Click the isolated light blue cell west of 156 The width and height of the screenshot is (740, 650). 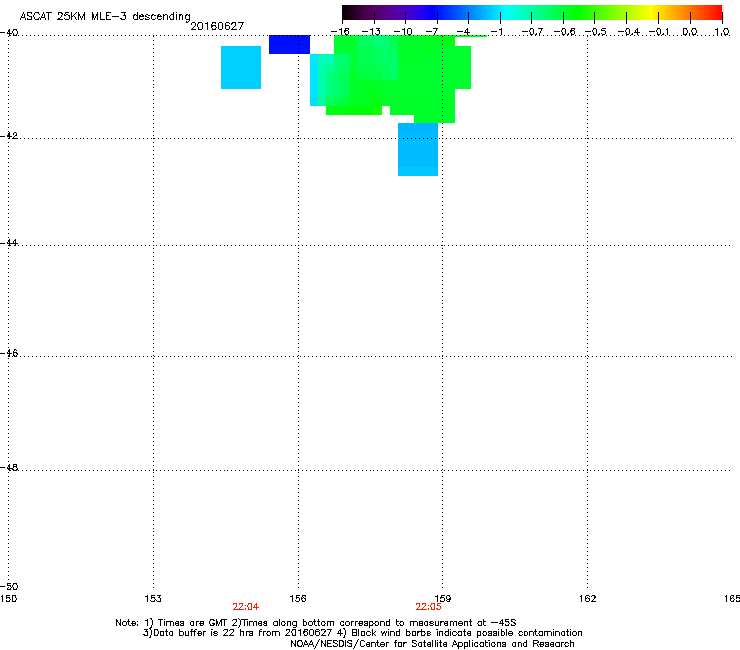241,67
